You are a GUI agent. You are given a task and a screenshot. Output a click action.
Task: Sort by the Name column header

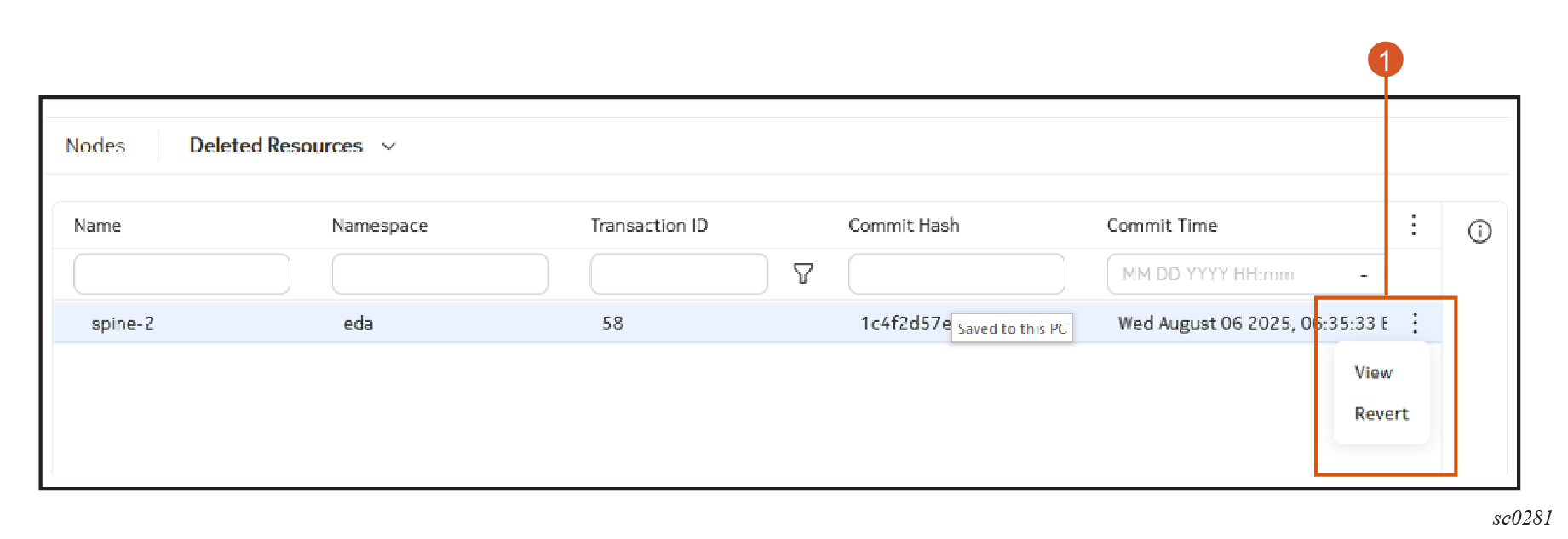click(97, 226)
